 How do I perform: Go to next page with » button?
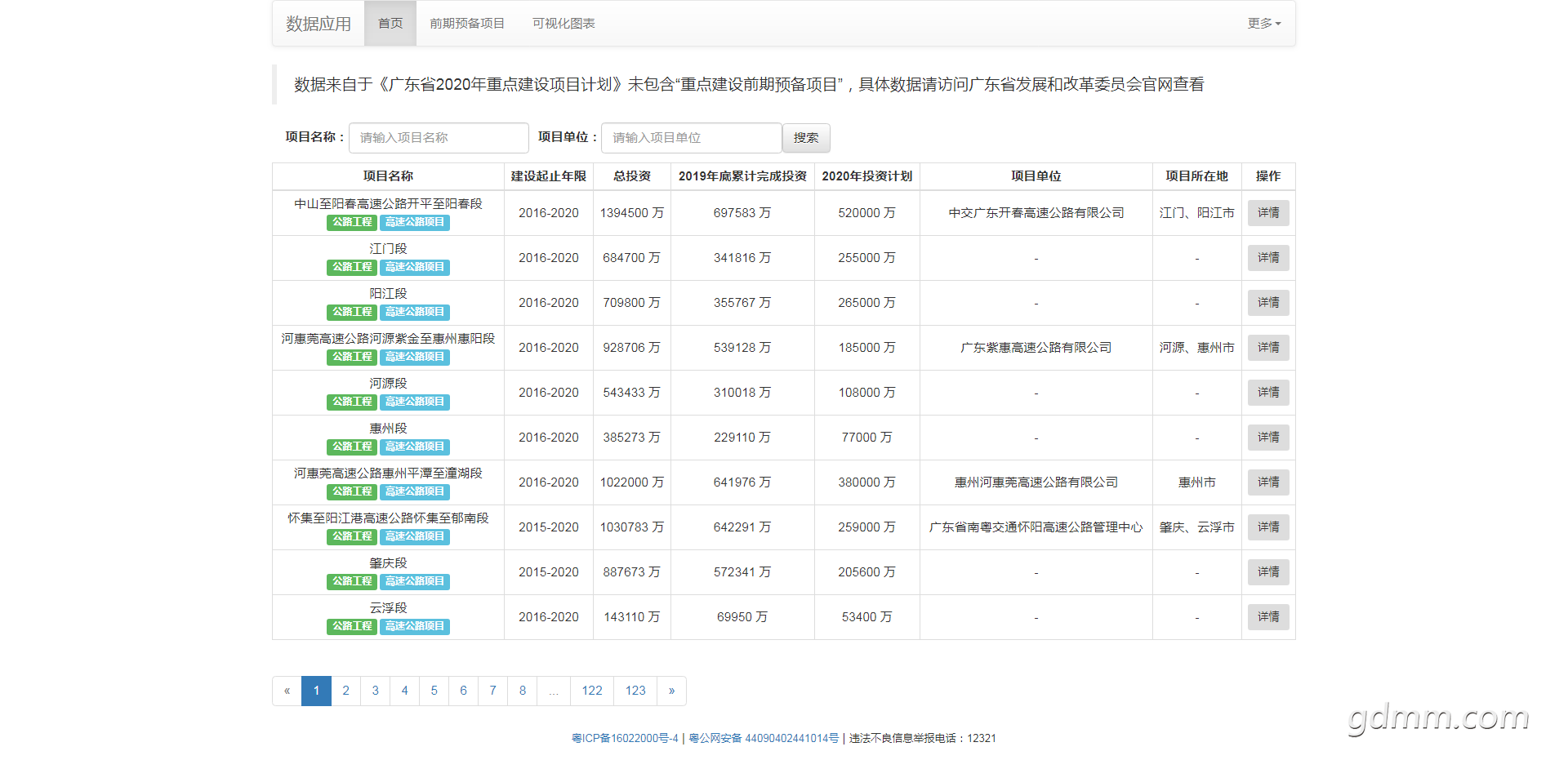671,691
